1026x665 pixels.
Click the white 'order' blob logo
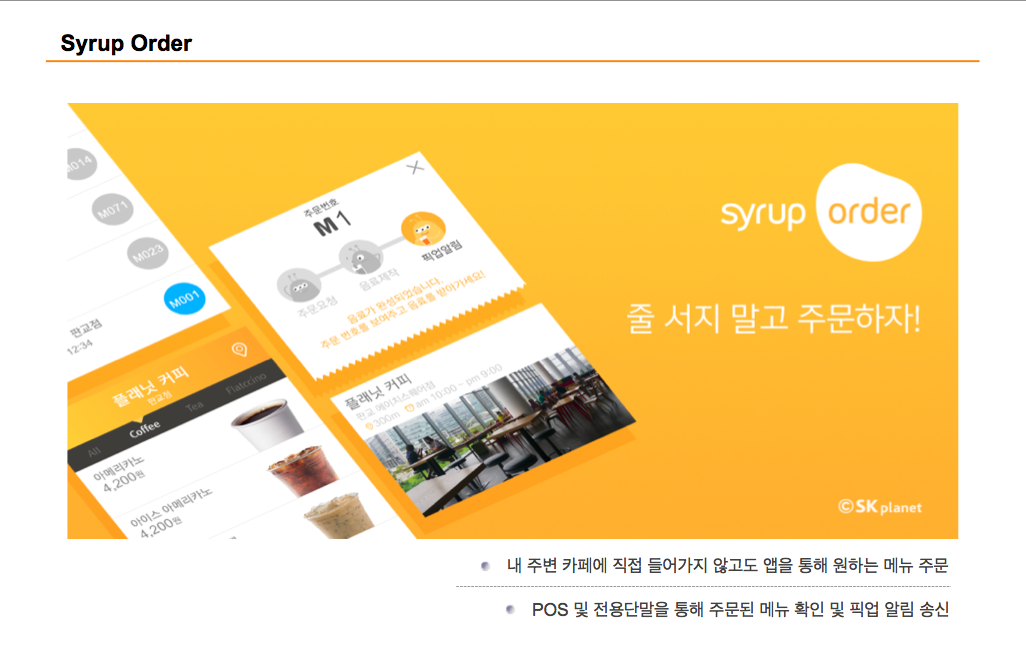869,213
